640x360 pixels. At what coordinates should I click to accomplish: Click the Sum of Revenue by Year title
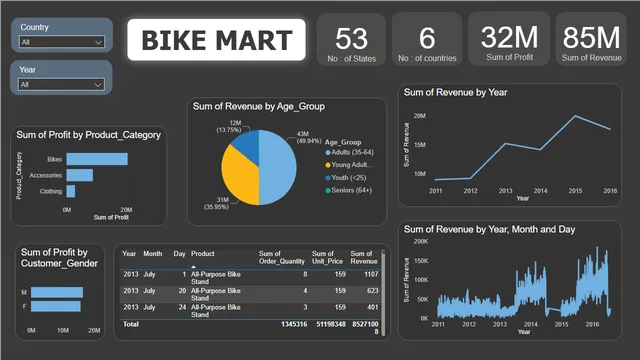click(456, 93)
